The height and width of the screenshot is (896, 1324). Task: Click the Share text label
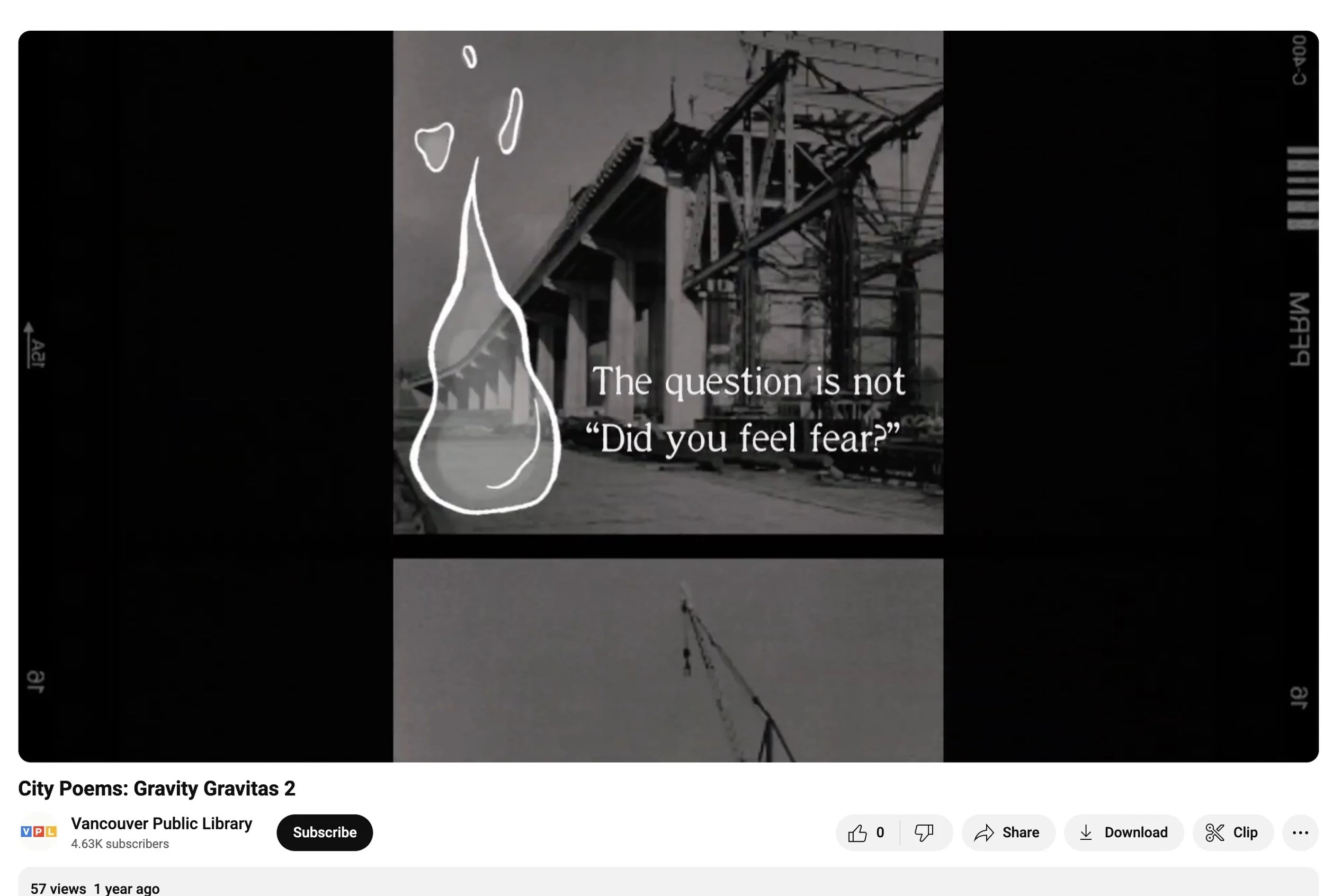(1021, 833)
